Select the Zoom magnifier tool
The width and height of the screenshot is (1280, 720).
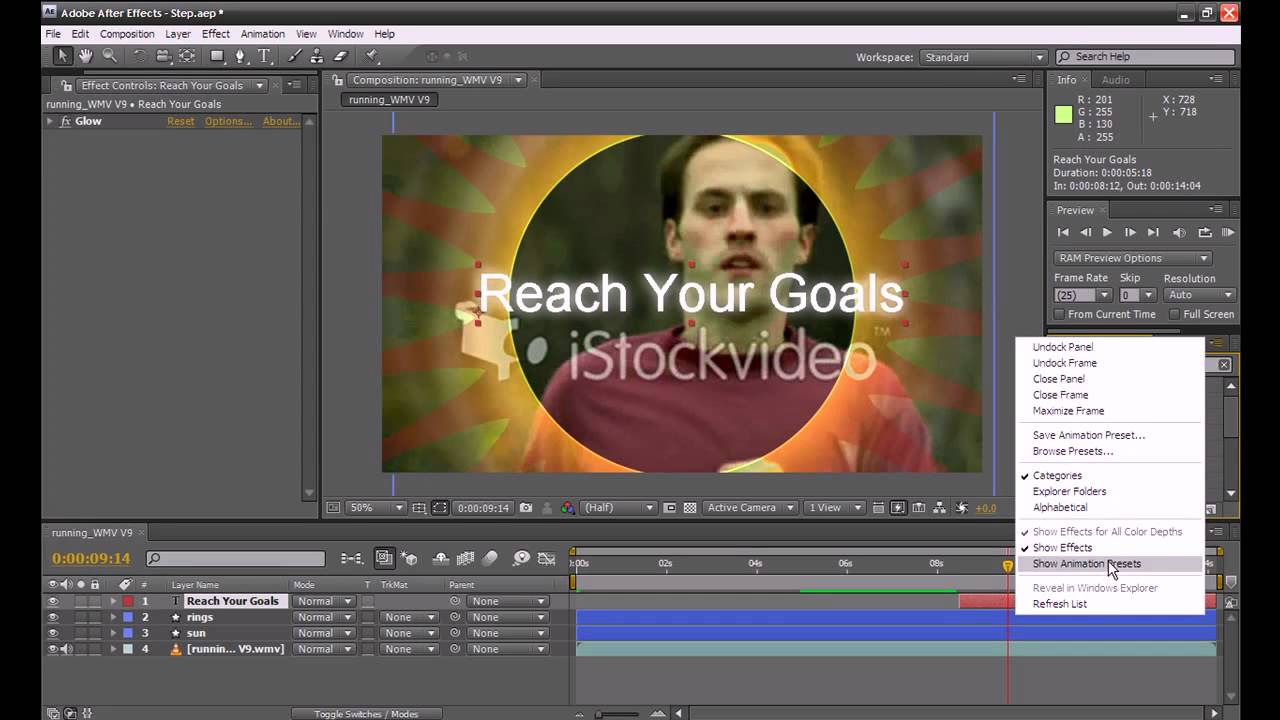pyautogui.click(x=110, y=57)
